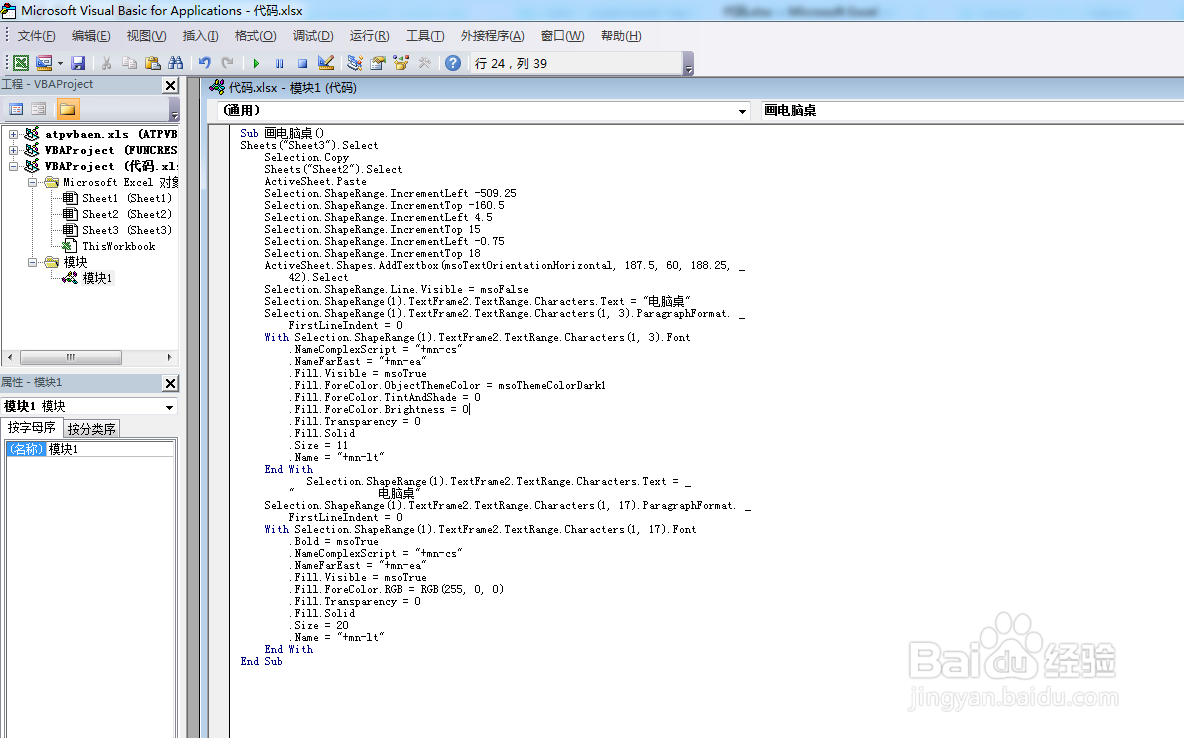1184x738 pixels.
Task: Open Object Browser toolbar icon
Action: [401, 63]
